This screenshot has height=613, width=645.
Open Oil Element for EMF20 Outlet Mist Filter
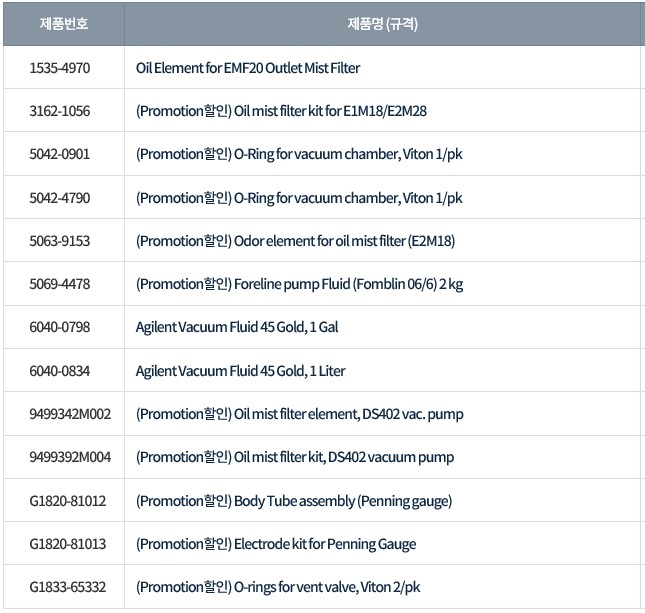coord(248,68)
